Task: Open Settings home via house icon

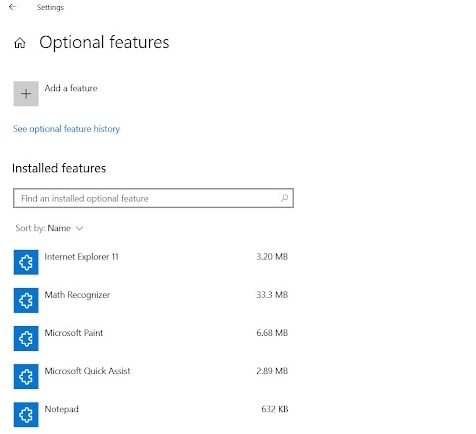Action: coord(20,43)
